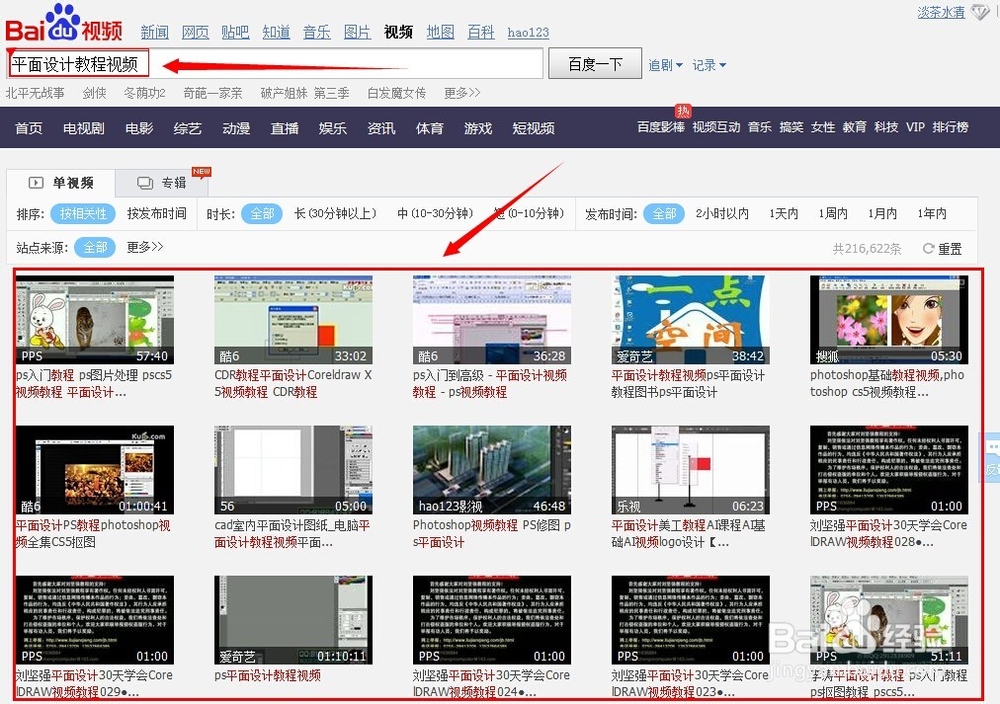This screenshot has width=1000, height=704.
Task: Select the 全部 publish time filter
Action: coord(664,214)
